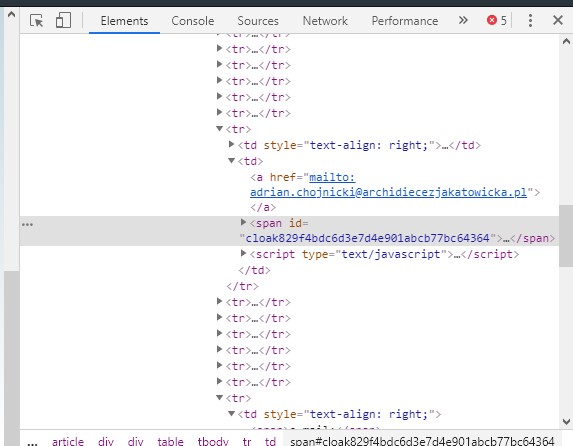Close the DevTools panel
Image resolution: width=573 pixels, height=446 pixels.
tap(558, 20)
